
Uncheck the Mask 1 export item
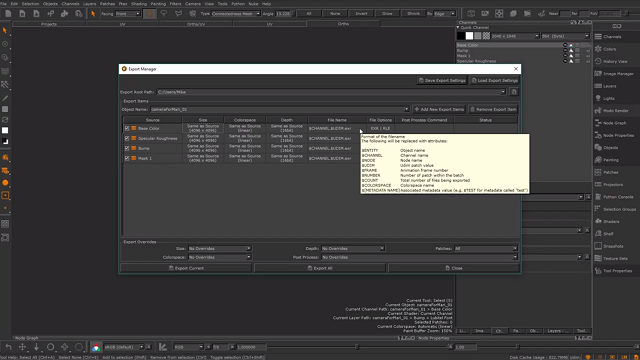(x=127, y=158)
